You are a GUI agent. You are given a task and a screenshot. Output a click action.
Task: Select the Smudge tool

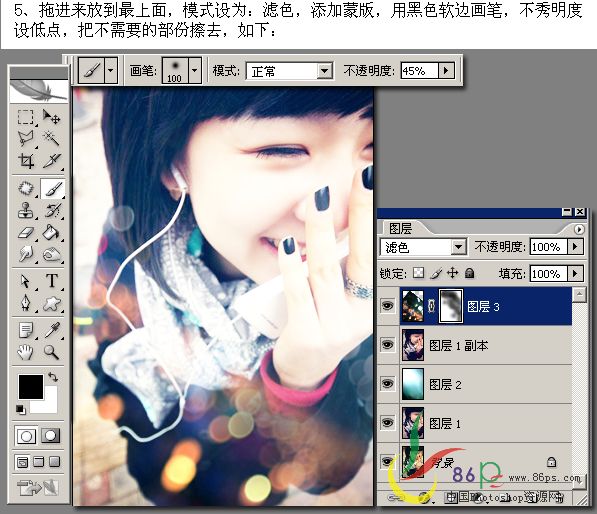point(26,254)
